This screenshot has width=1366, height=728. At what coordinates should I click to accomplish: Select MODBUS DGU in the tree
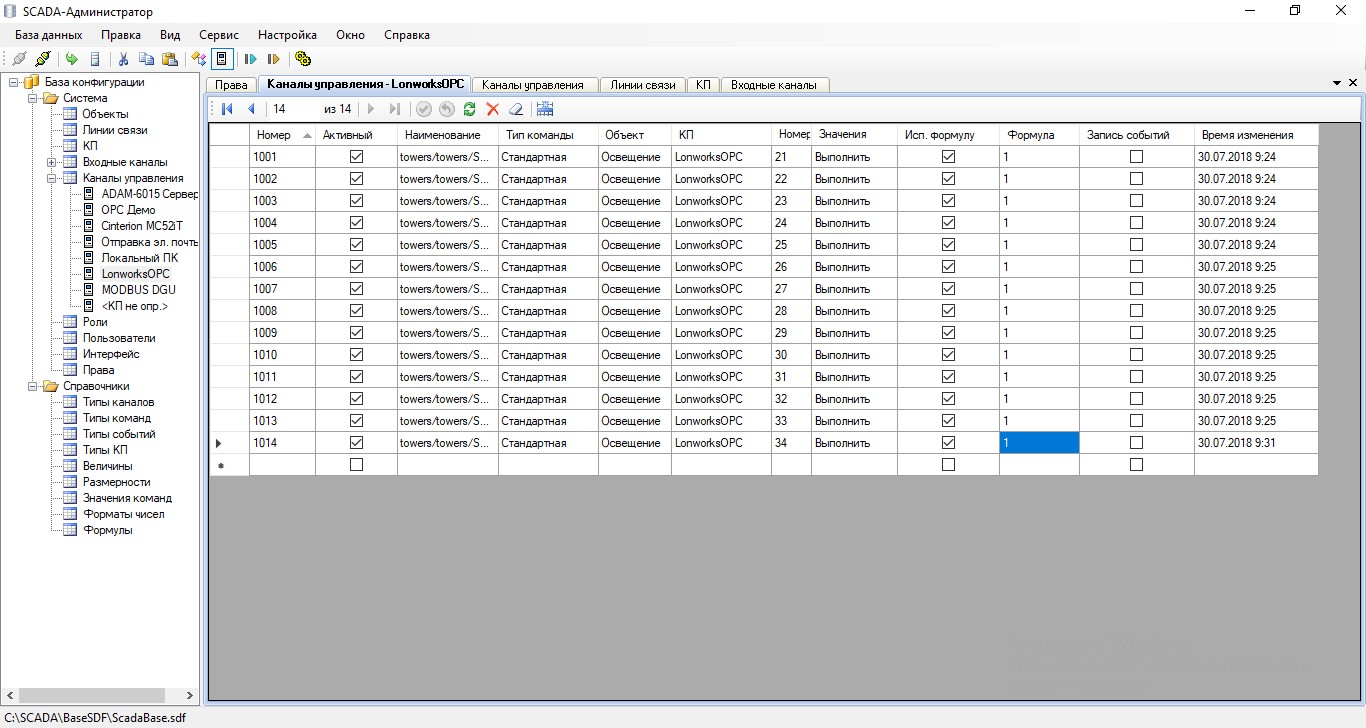tap(138, 290)
